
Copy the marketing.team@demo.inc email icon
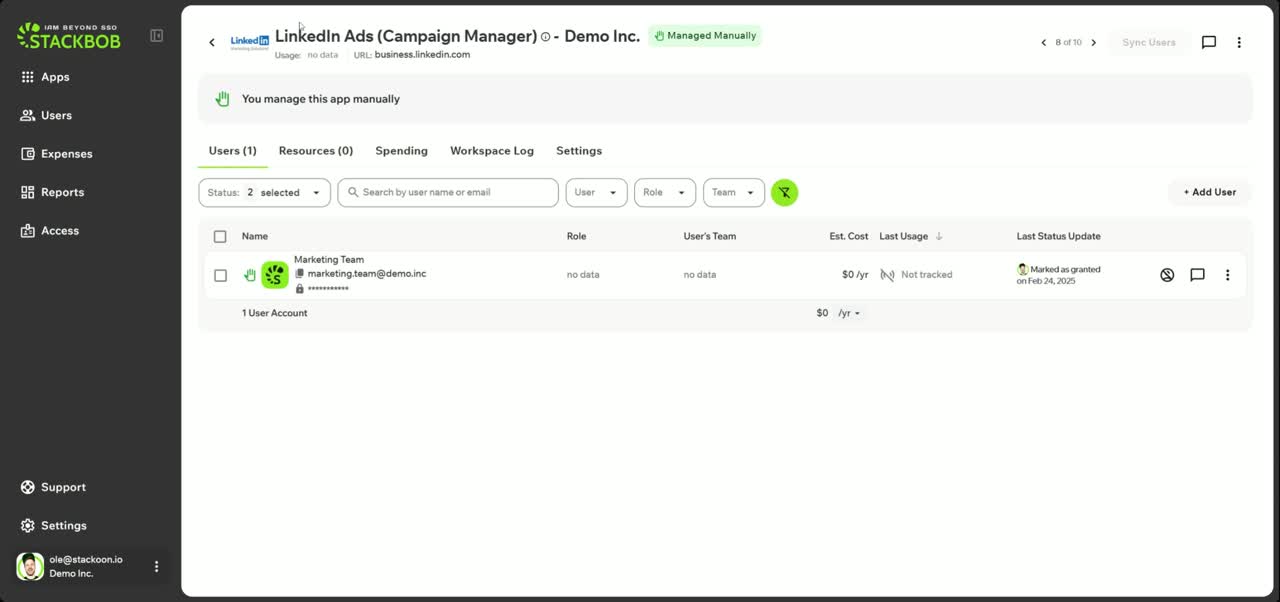[299, 274]
